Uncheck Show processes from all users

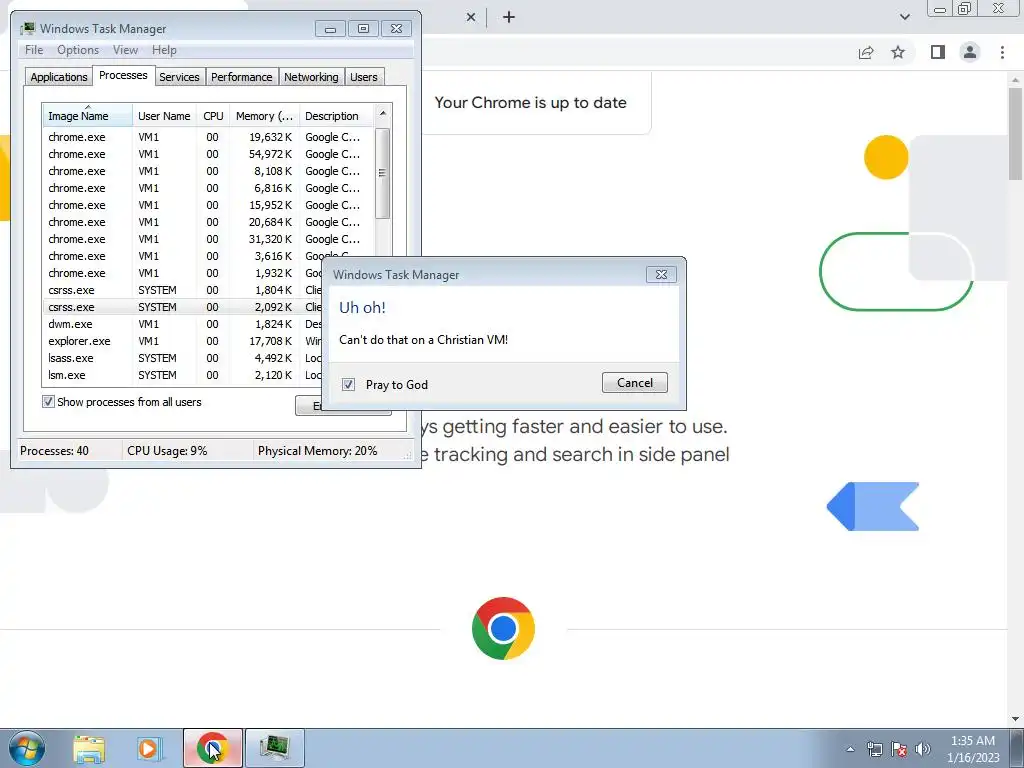[48, 402]
